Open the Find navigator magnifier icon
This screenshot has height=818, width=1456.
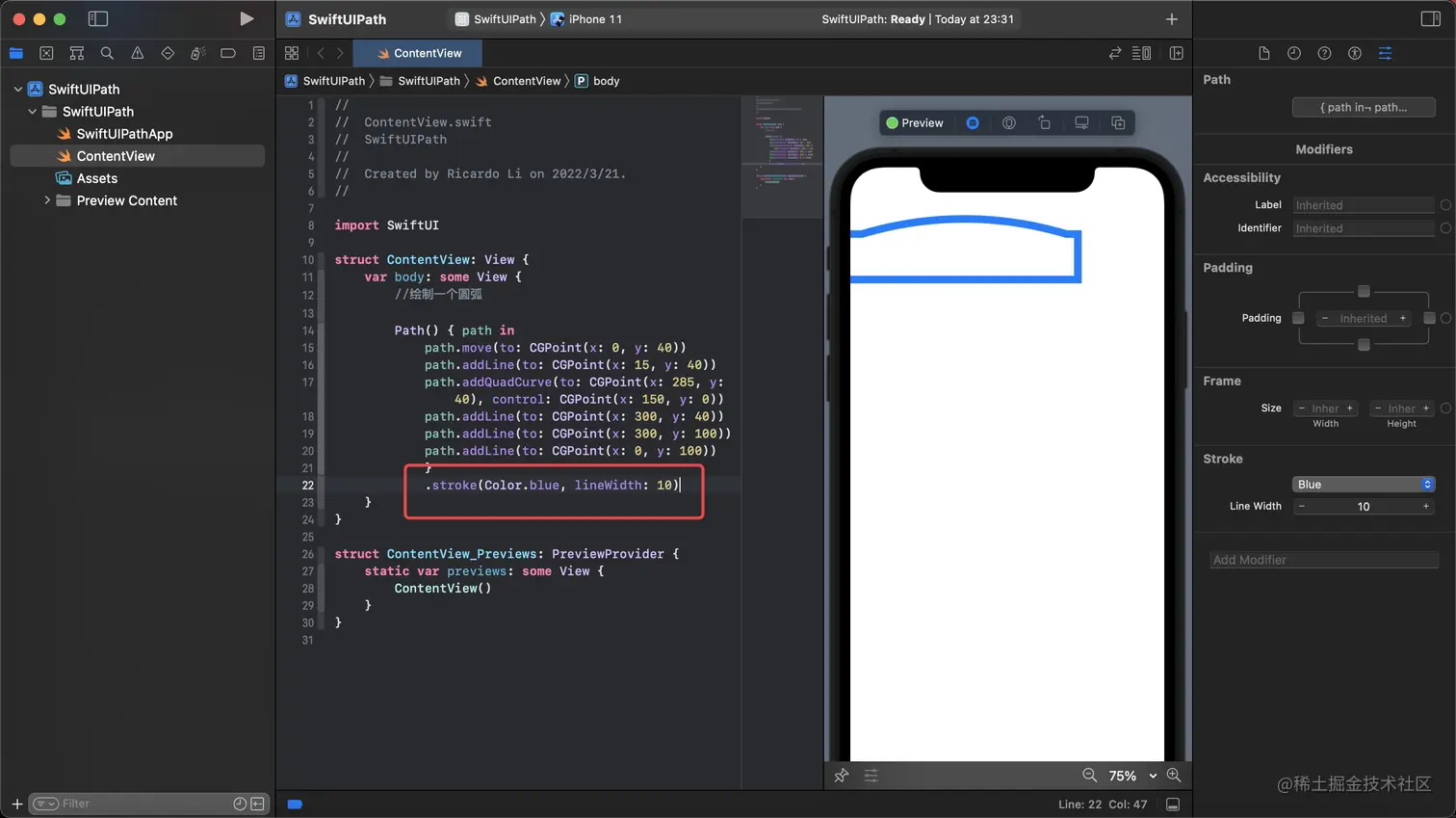107,53
